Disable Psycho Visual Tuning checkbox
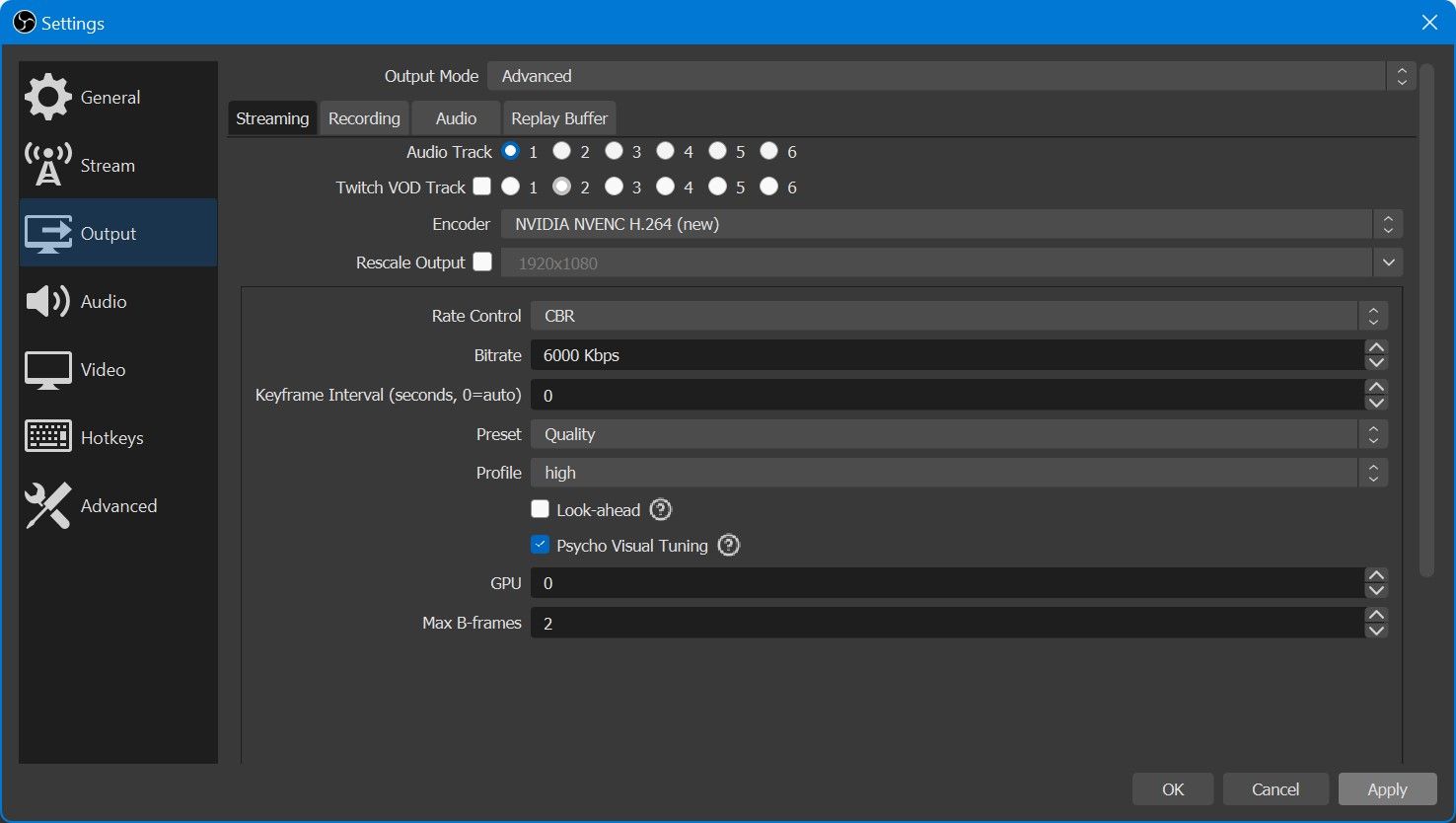The image size is (1456, 823). [x=540, y=545]
